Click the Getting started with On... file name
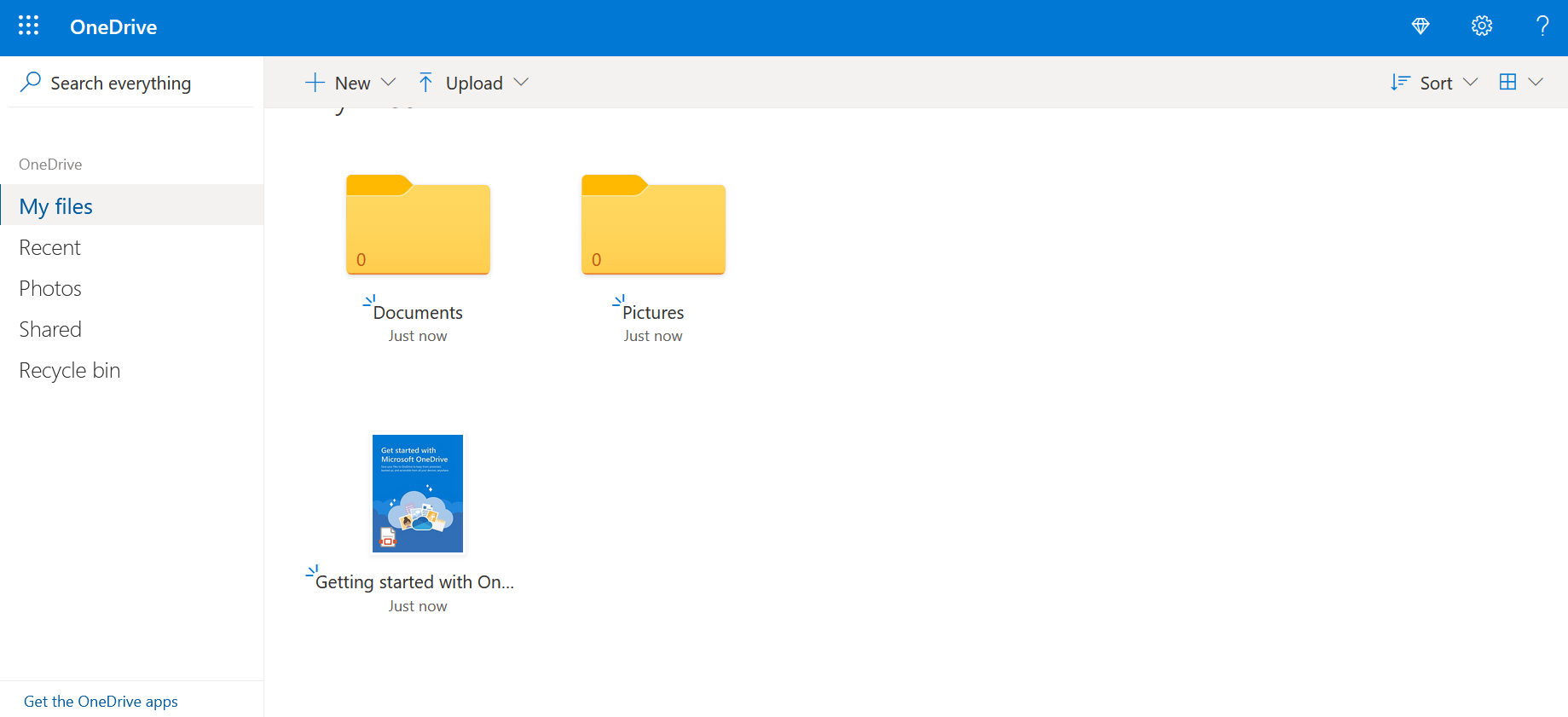This screenshot has height=717, width=1568. point(414,582)
